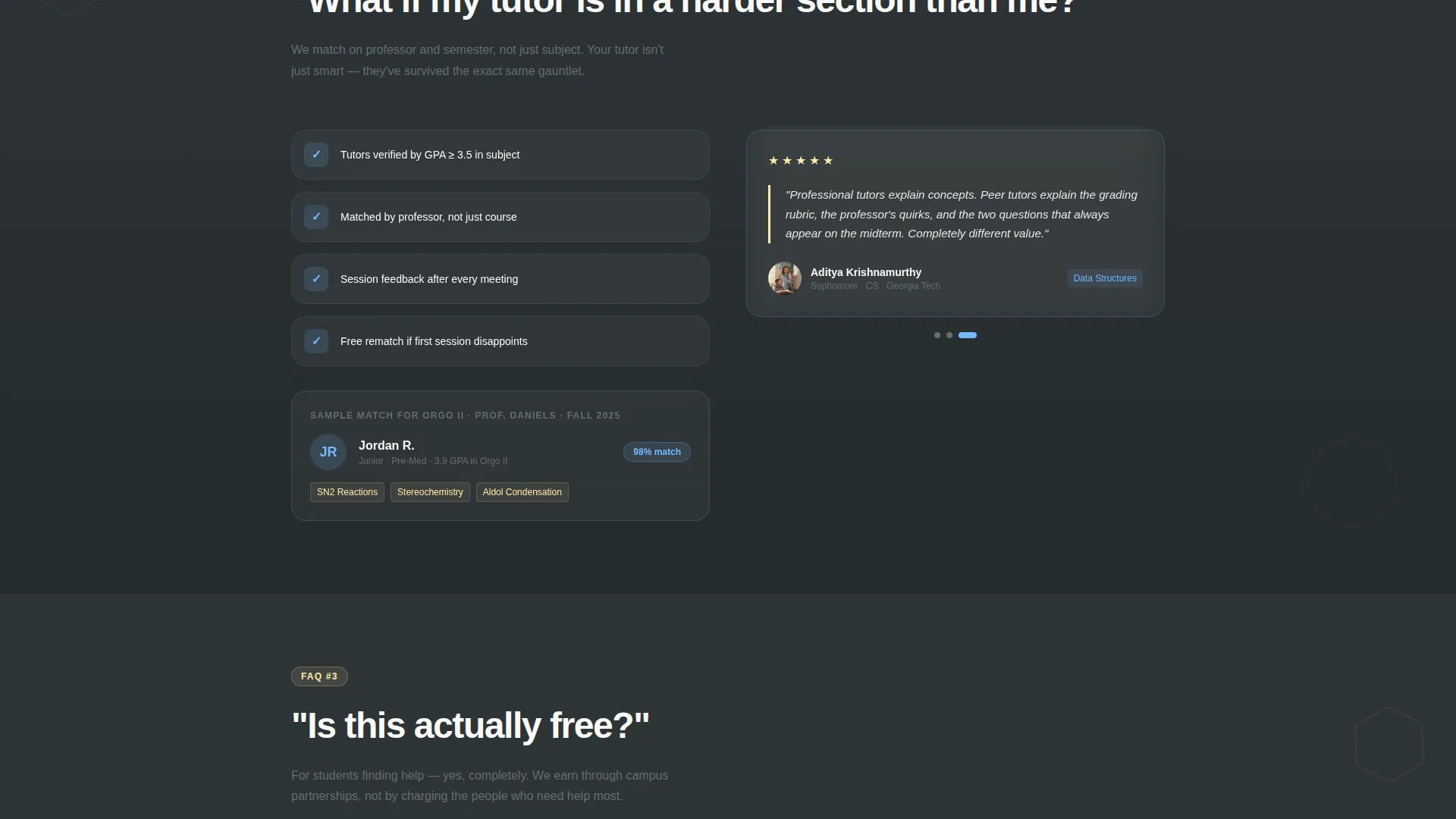Select the Aldol Condensation tag

(522, 492)
